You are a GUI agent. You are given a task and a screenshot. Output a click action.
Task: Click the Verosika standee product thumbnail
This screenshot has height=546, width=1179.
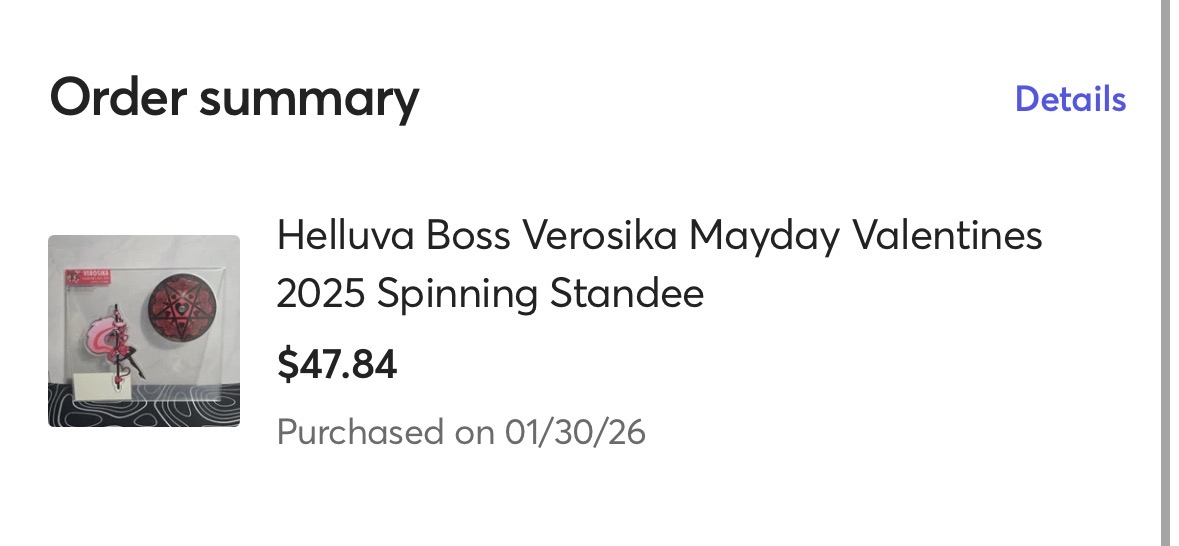[x=144, y=331]
